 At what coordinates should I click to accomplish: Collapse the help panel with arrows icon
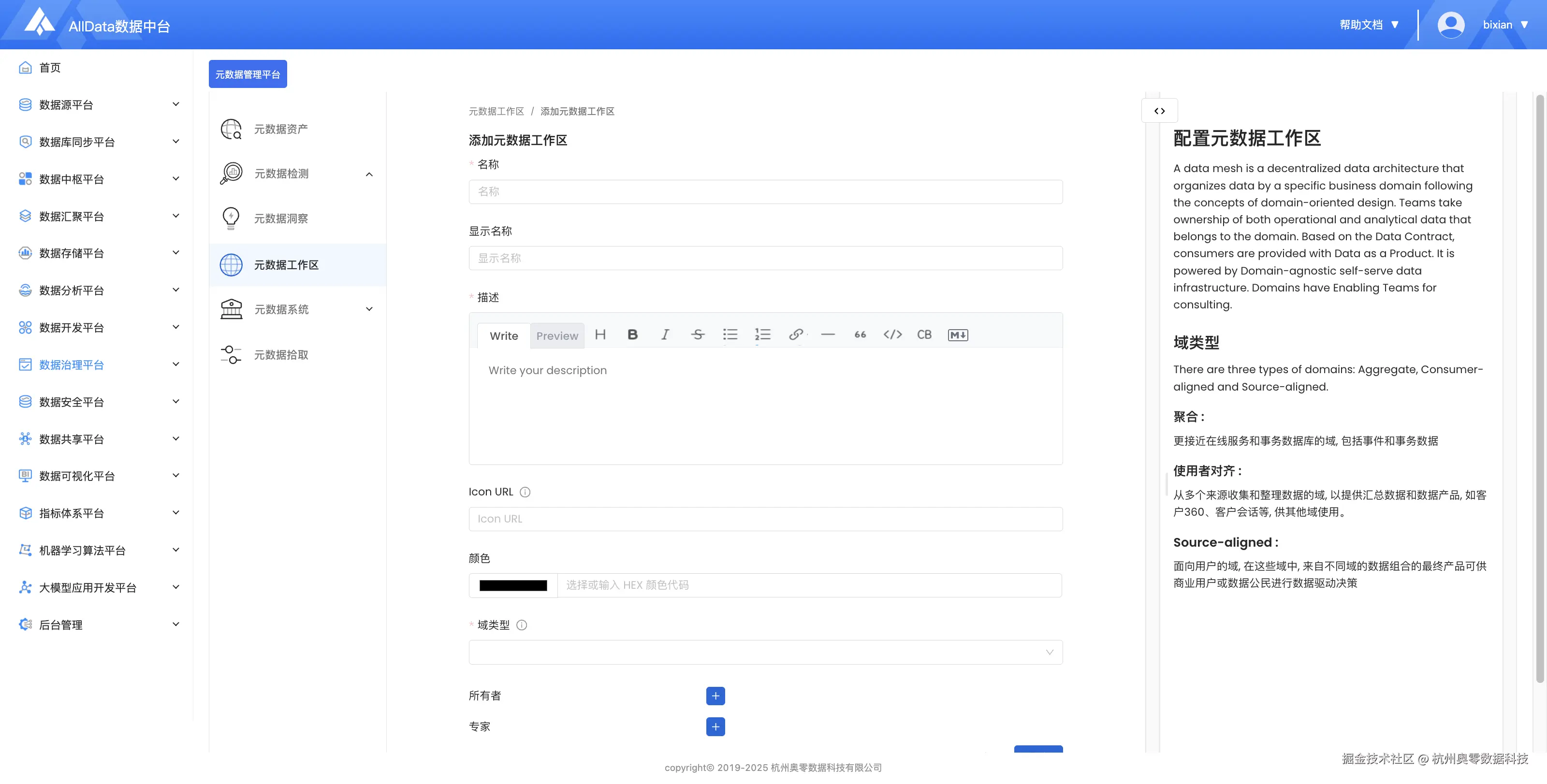point(1159,111)
